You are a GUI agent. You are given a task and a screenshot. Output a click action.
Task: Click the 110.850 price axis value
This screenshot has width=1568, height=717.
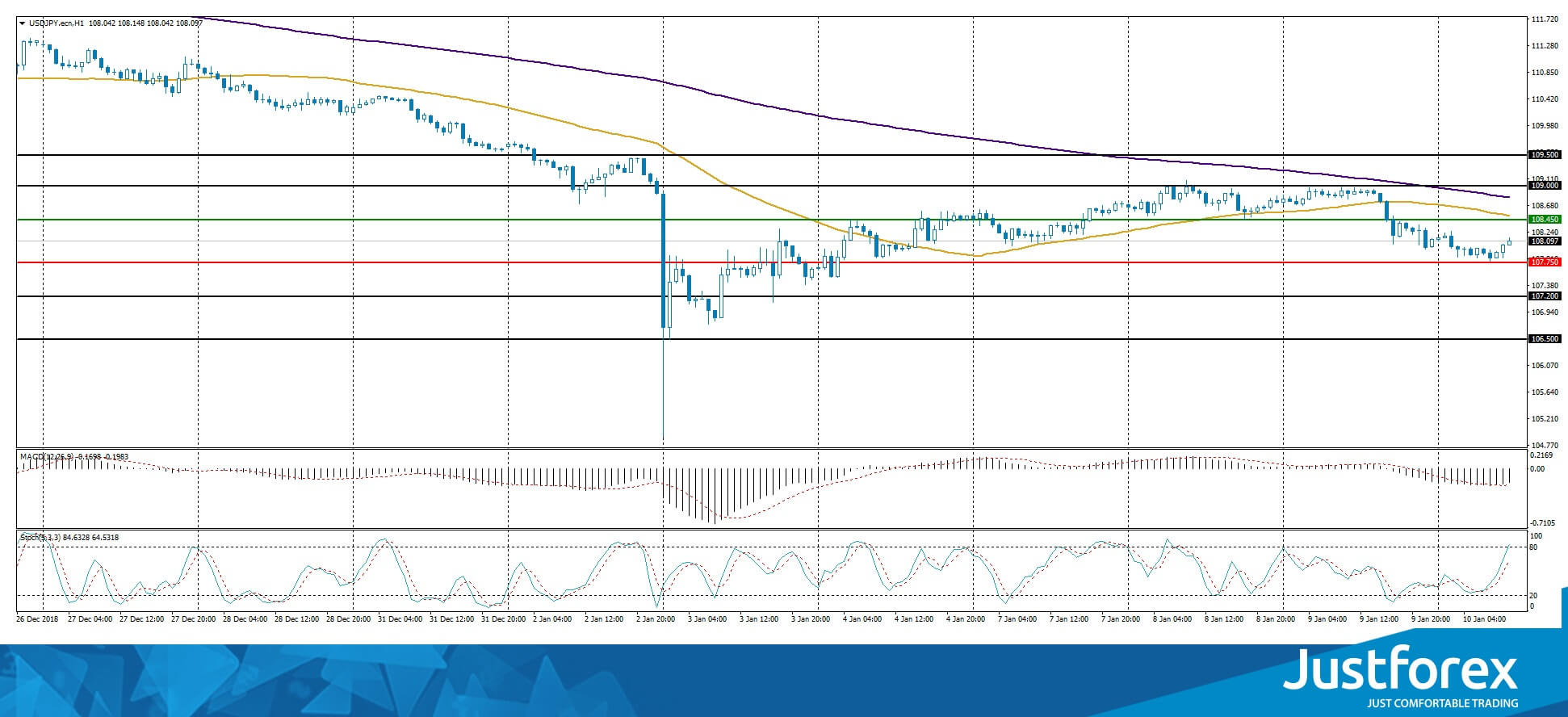pyautogui.click(x=1545, y=73)
